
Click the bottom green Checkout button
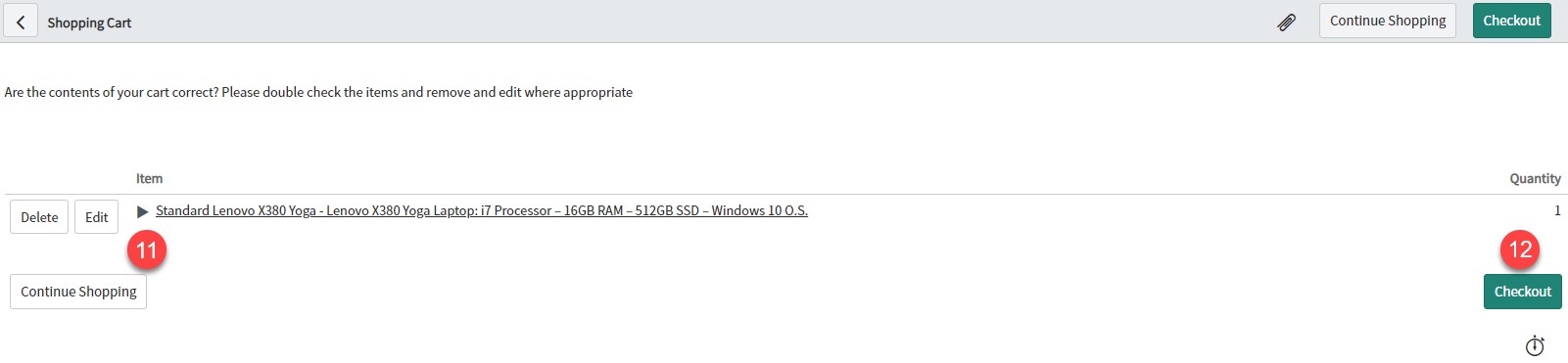(1522, 292)
